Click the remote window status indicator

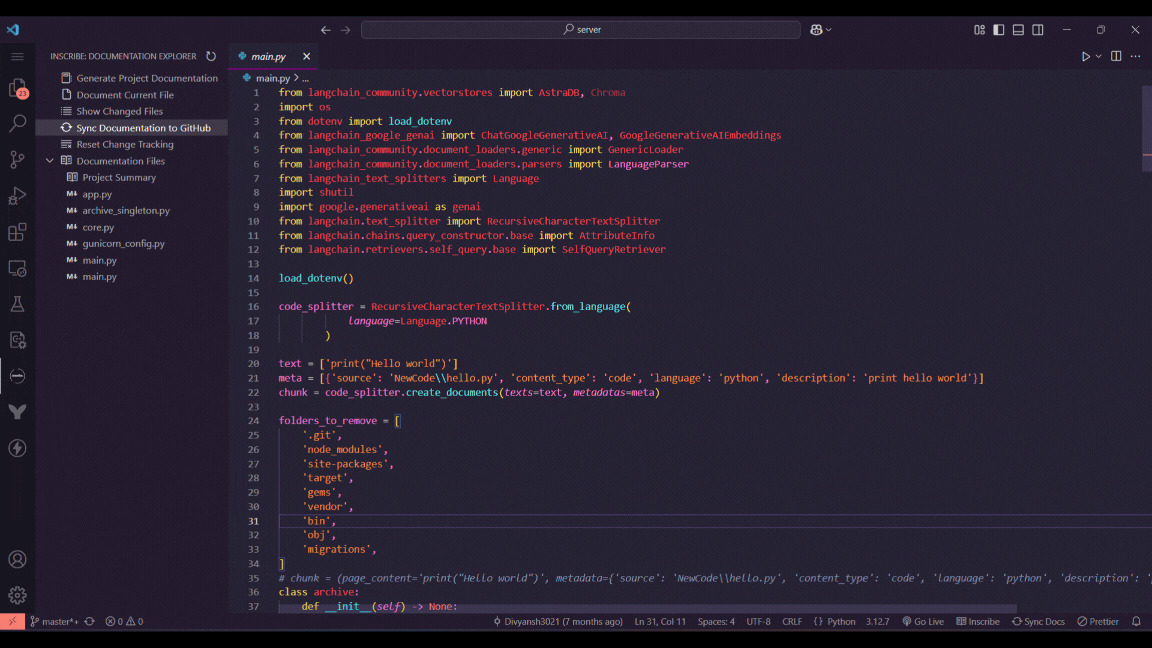[12, 622]
